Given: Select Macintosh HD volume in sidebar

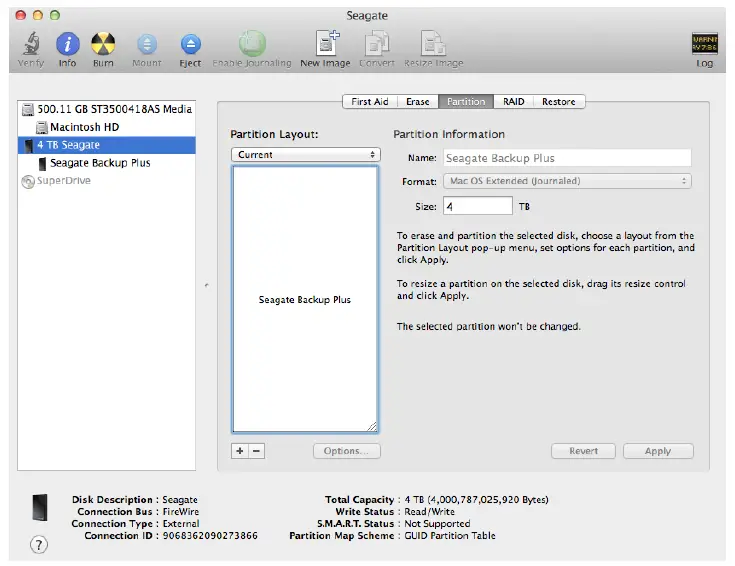Looking at the screenshot, I should coord(107,127).
